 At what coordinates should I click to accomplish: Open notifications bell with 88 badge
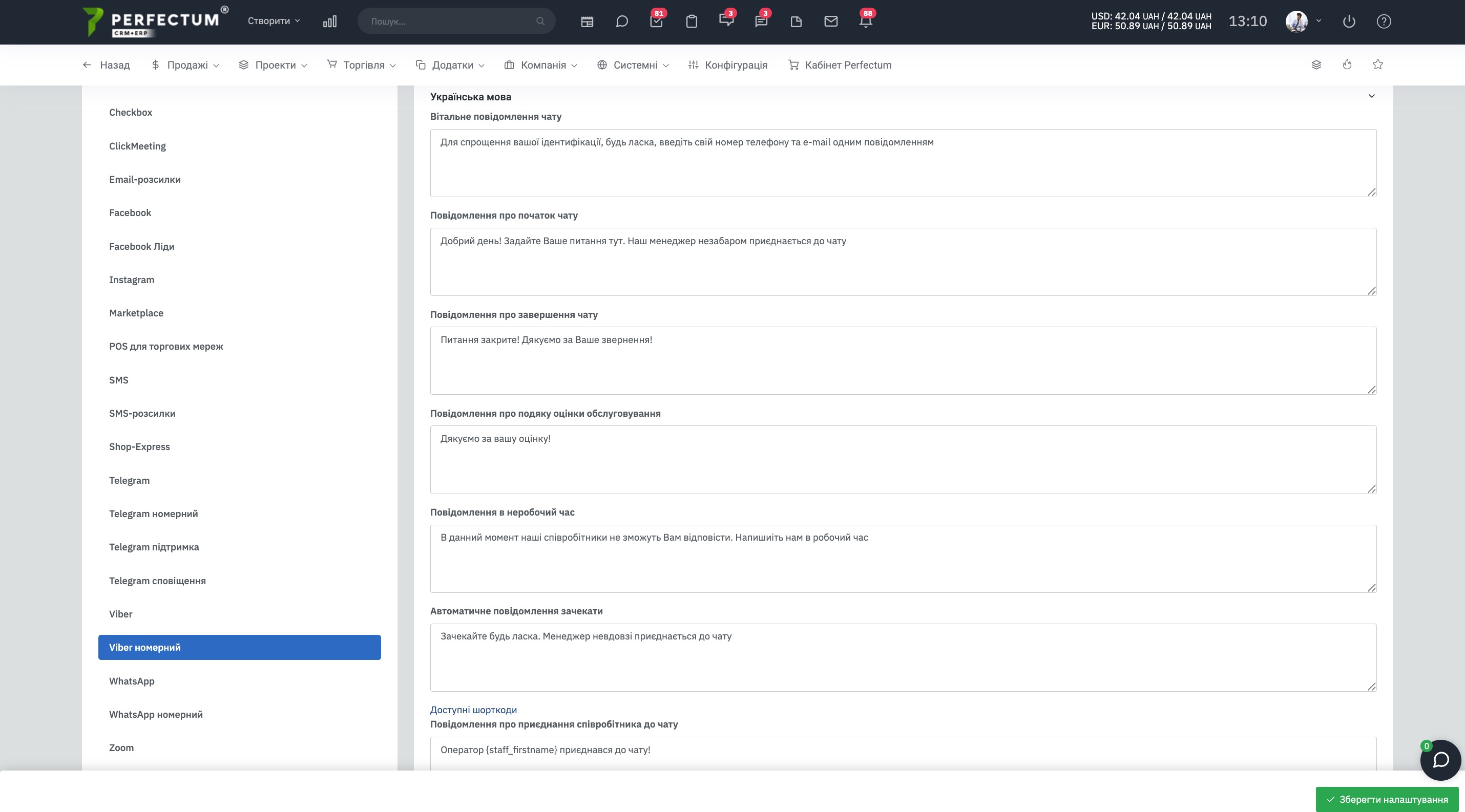pos(866,20)
